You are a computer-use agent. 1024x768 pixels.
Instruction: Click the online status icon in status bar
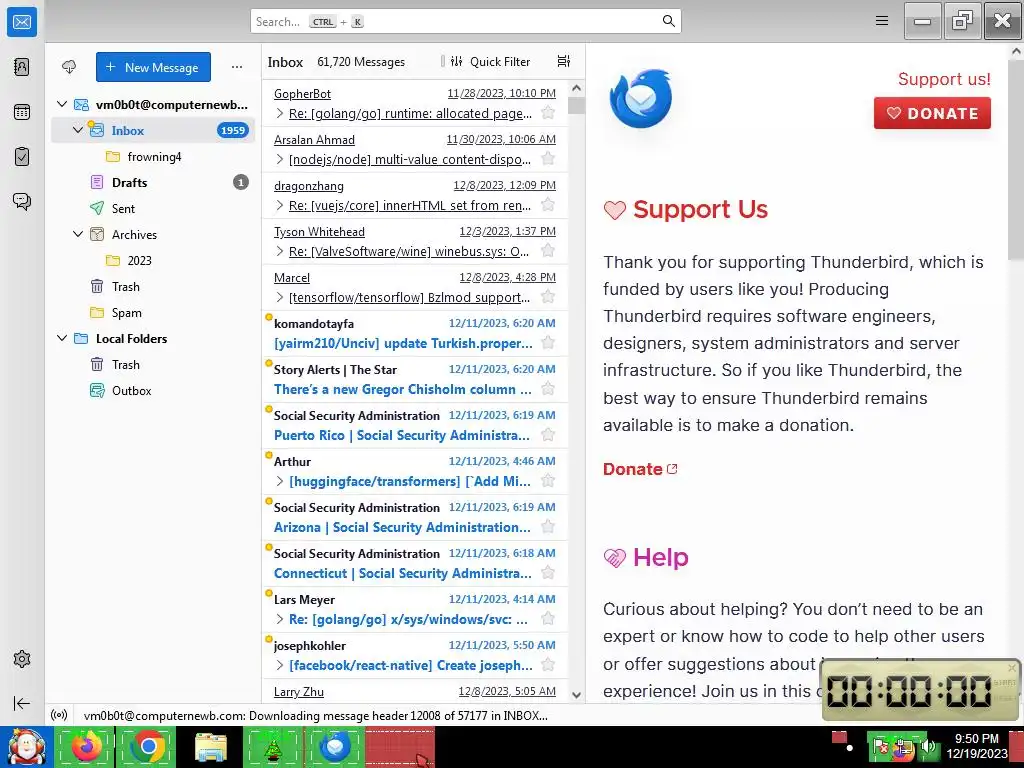click(59, 715)
